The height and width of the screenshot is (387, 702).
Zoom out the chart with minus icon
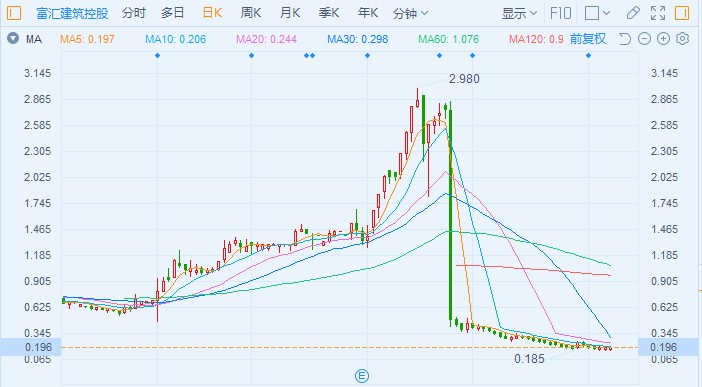pos(644,39)
